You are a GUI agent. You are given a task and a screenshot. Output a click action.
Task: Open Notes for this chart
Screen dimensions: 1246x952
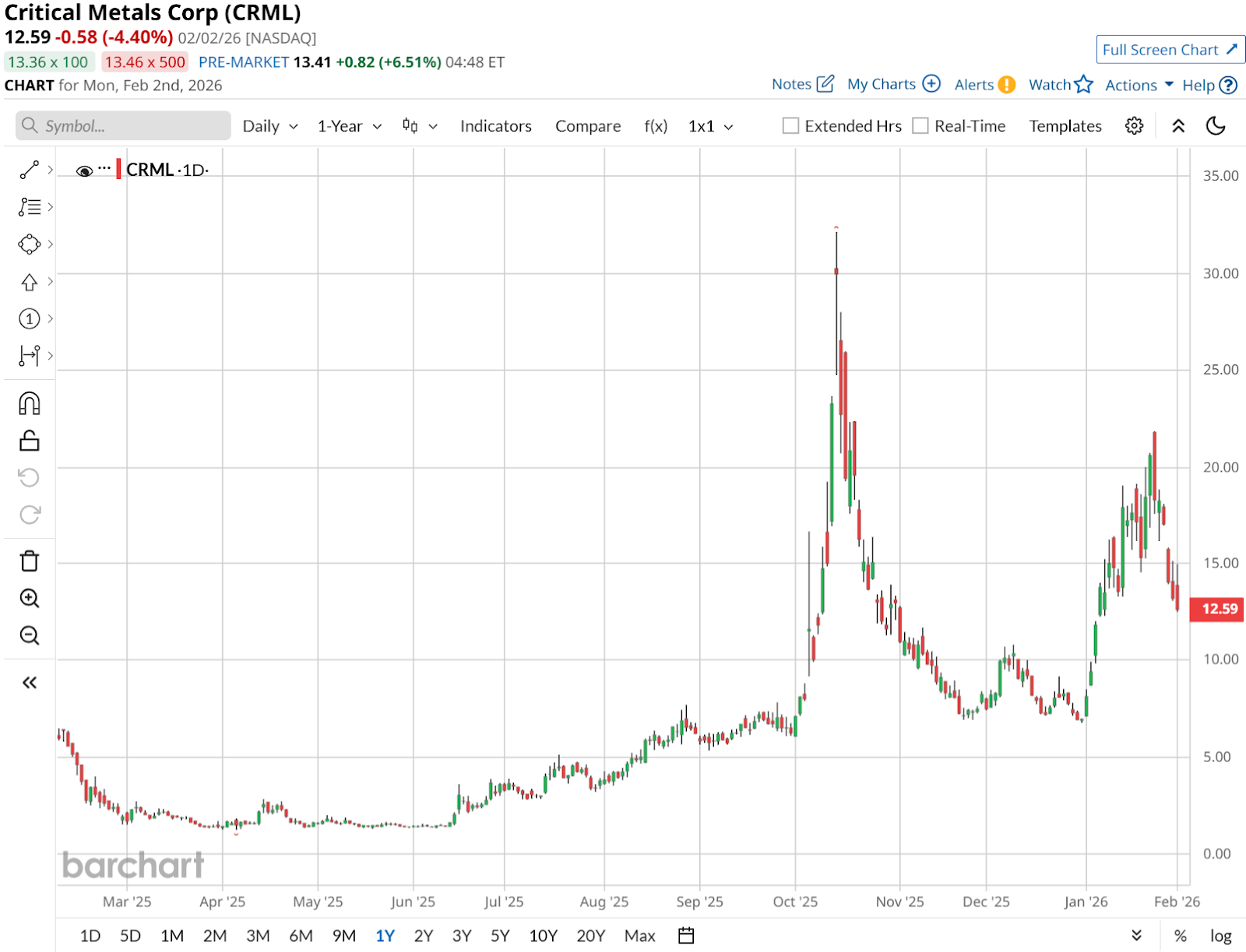[803, 84]
